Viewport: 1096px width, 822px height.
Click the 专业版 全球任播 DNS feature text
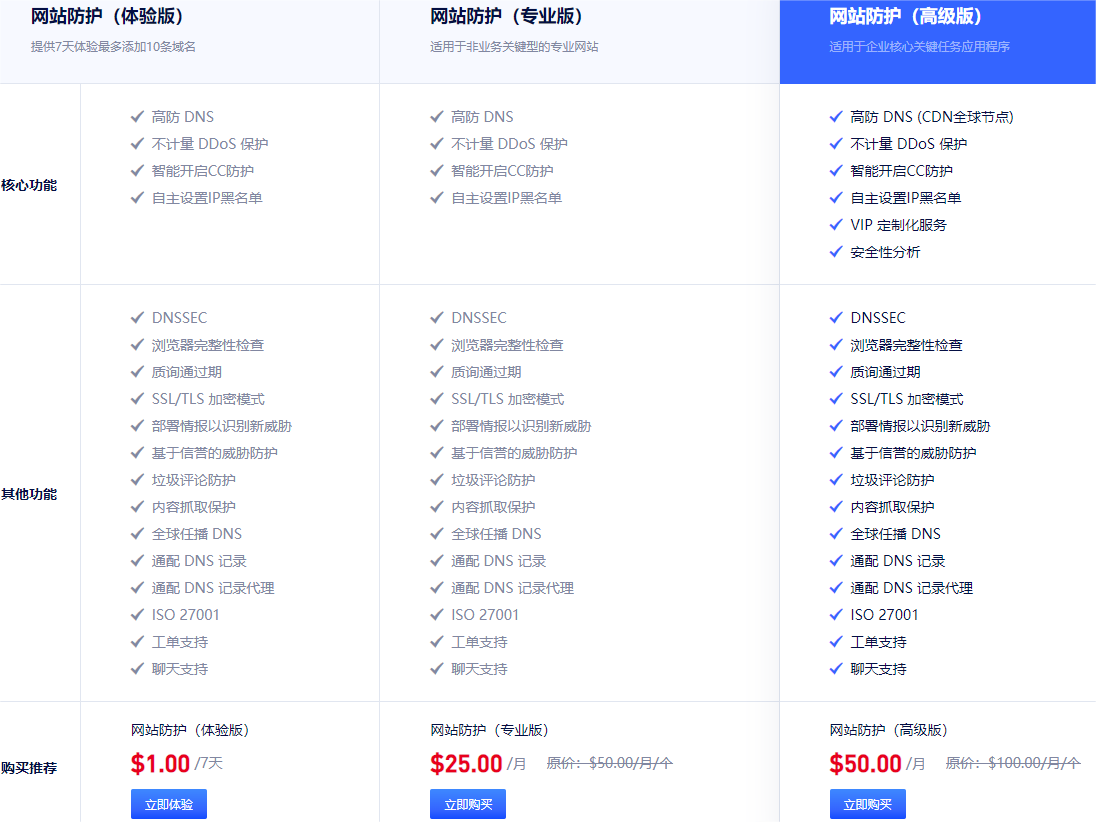(496, 534)
